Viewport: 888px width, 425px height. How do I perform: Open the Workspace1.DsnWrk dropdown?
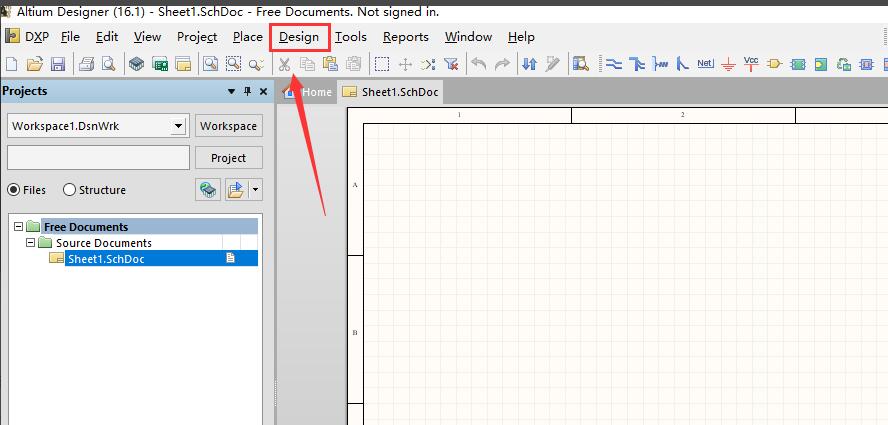coord(178,126)
